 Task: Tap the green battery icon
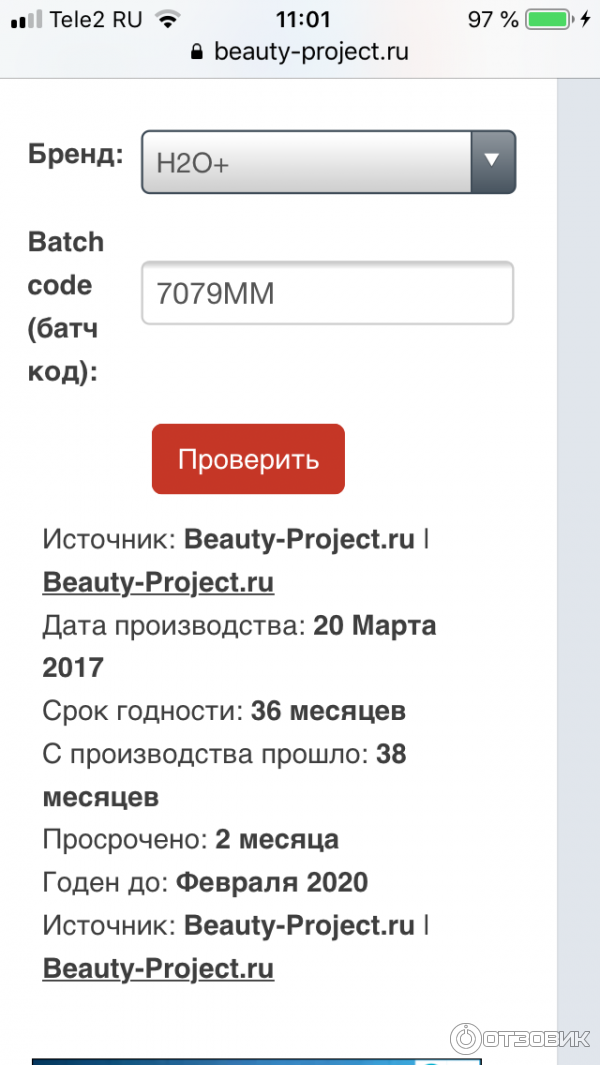tap(548, 19)
